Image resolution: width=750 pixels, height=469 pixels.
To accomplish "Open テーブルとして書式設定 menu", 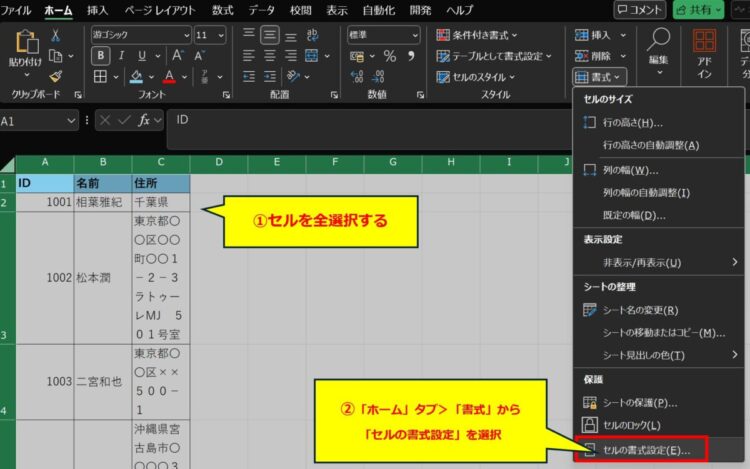I will coord(494,56).
